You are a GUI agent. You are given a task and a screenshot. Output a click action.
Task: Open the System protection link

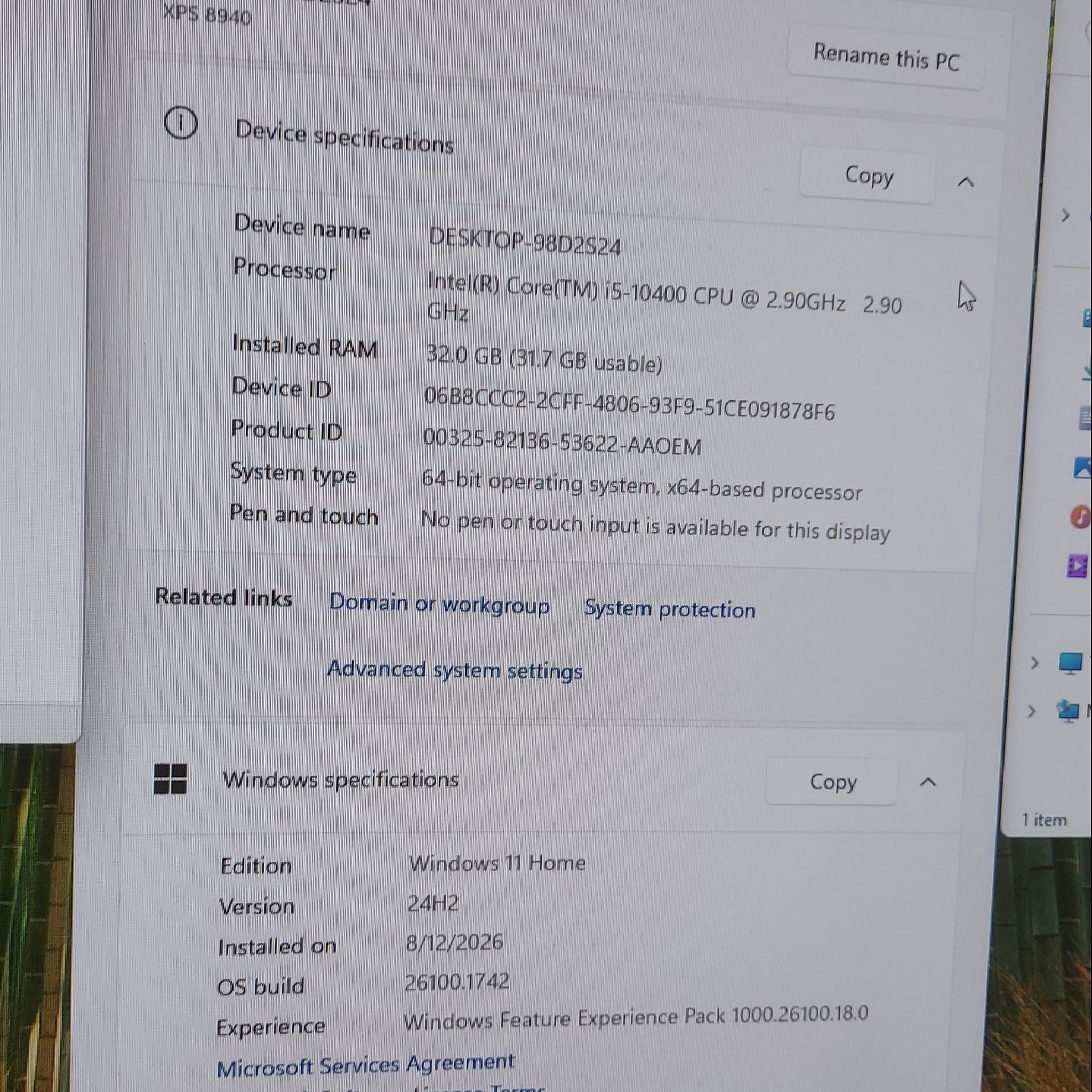(670, 609)
